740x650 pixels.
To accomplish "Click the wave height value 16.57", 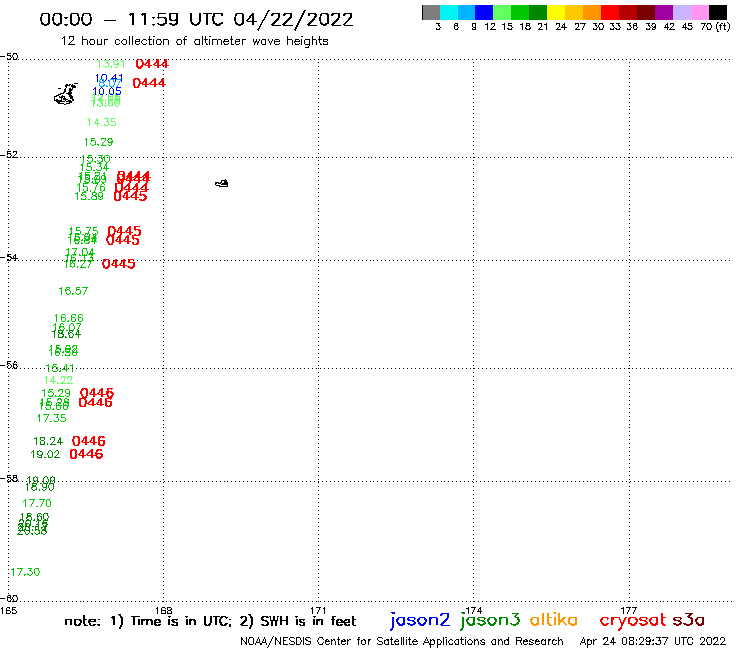I will coord(73,291).
